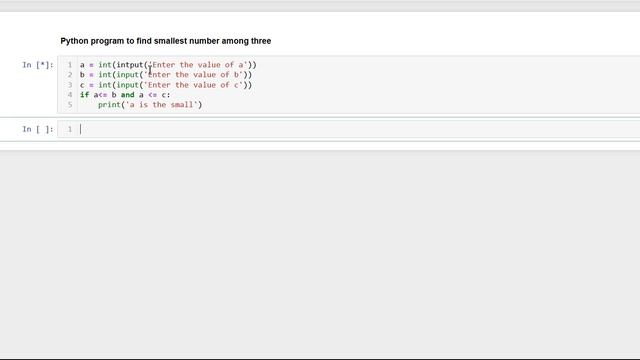Click line number 1 of the empty cell
This screenshot has height=360, width=640.
click(70, 129)
